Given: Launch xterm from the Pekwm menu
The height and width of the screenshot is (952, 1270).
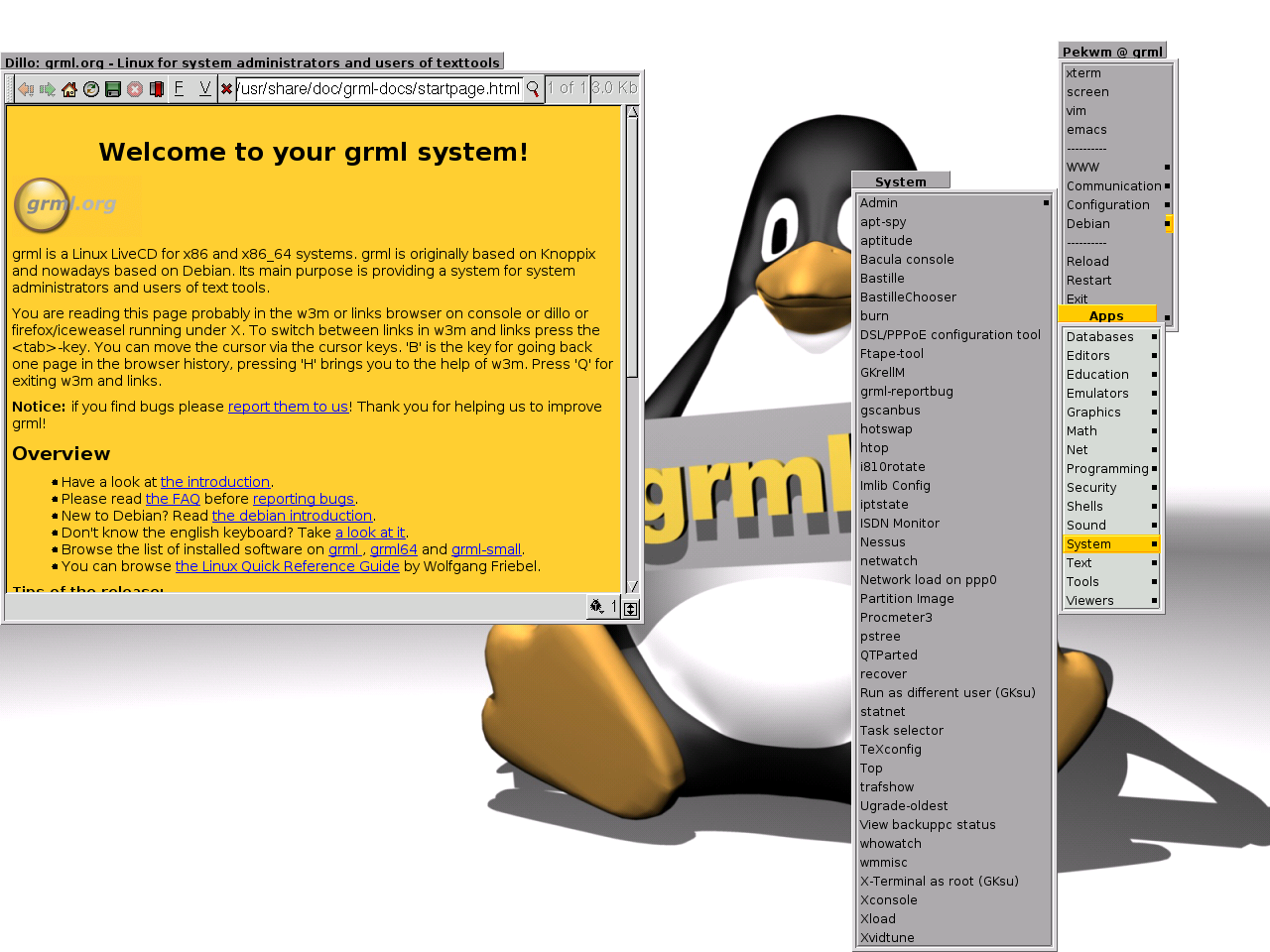Looking at the screenshot, I should pos(1117,73).
